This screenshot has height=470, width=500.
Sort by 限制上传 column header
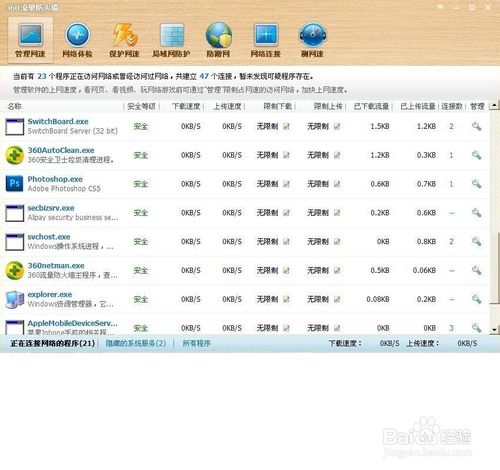tap(328, 106)
